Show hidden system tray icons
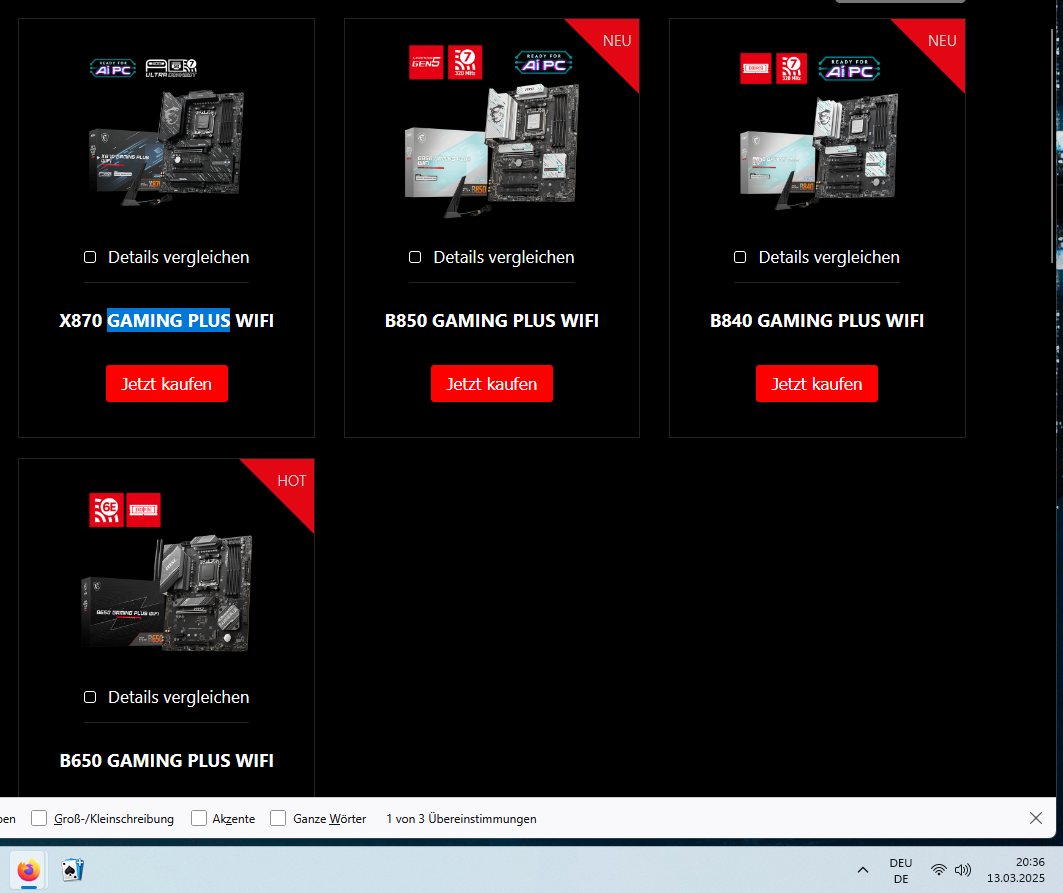This screenshot has height=893, width=1063. click(x=862, y=870)
